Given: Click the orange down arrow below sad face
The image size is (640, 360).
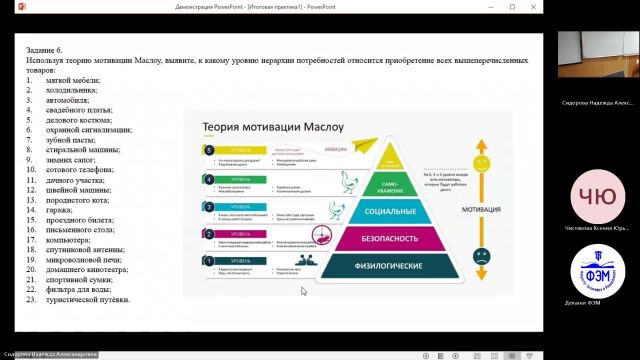Looking at the screenshot, I should tap(482, 273).
